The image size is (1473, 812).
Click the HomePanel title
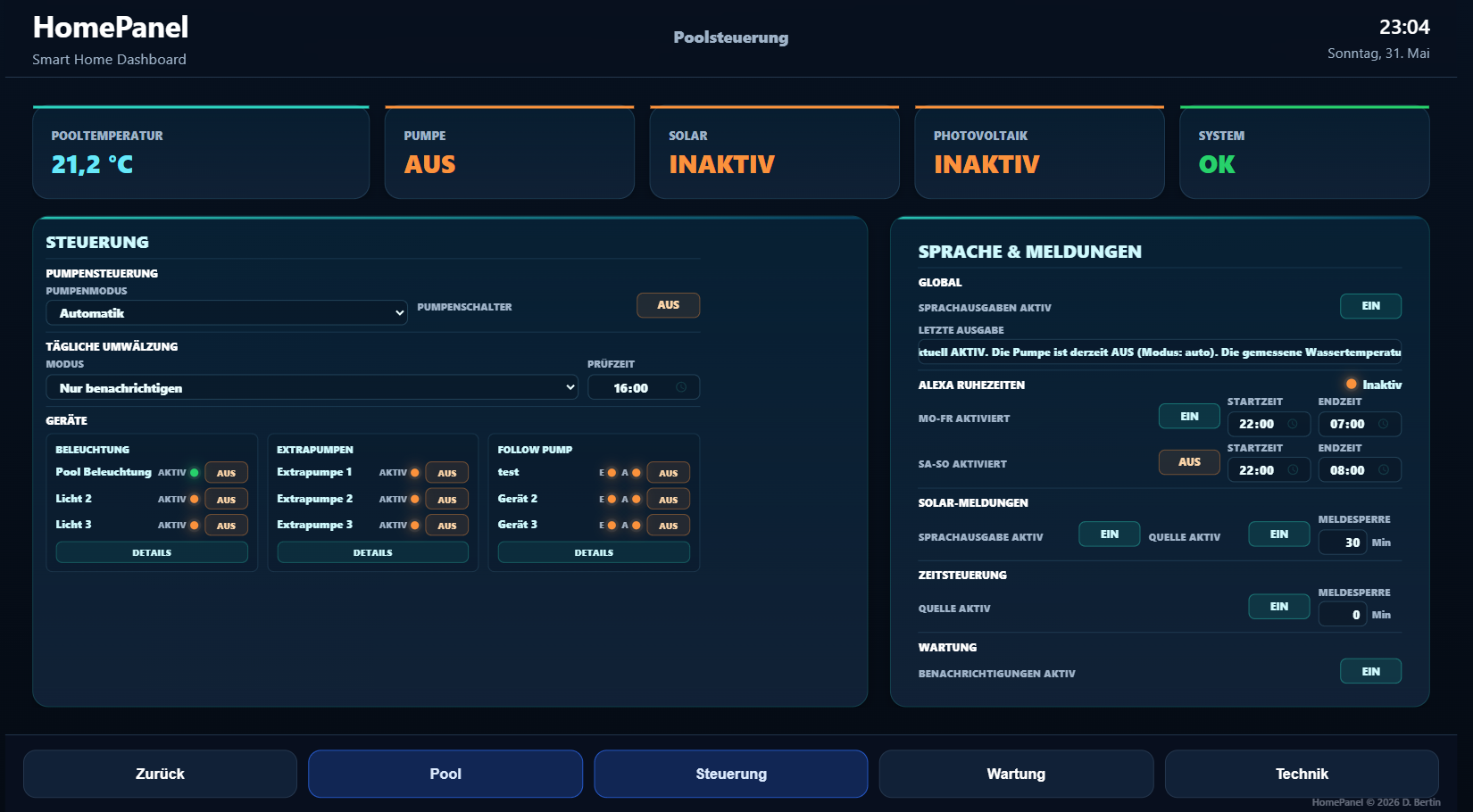pyautogui.click(x=111, y=28)
